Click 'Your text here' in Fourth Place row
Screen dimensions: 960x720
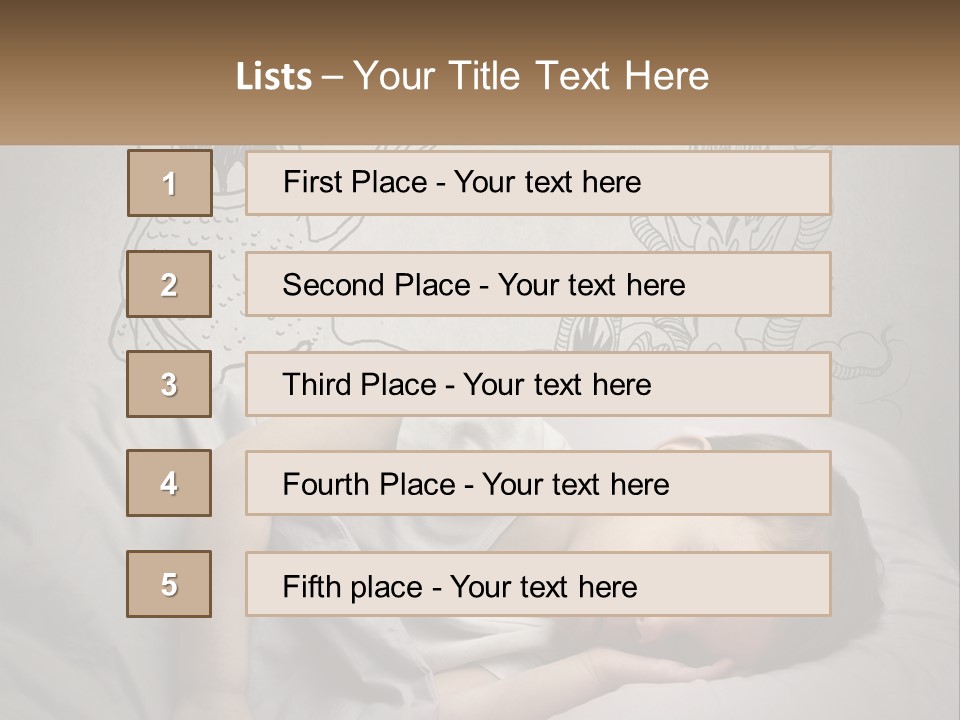tap(575, 485)
